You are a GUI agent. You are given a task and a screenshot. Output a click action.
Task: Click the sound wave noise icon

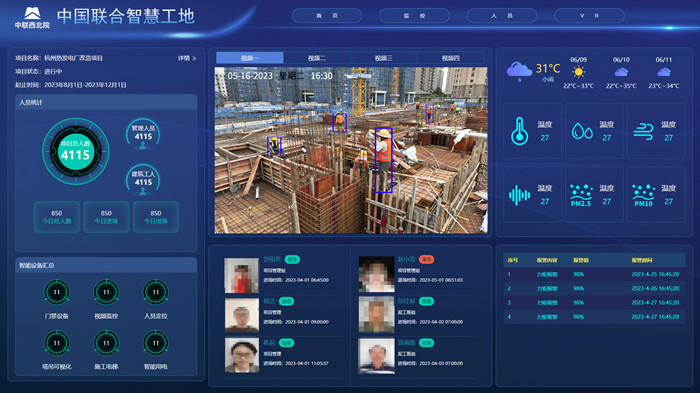coord(519,195)
